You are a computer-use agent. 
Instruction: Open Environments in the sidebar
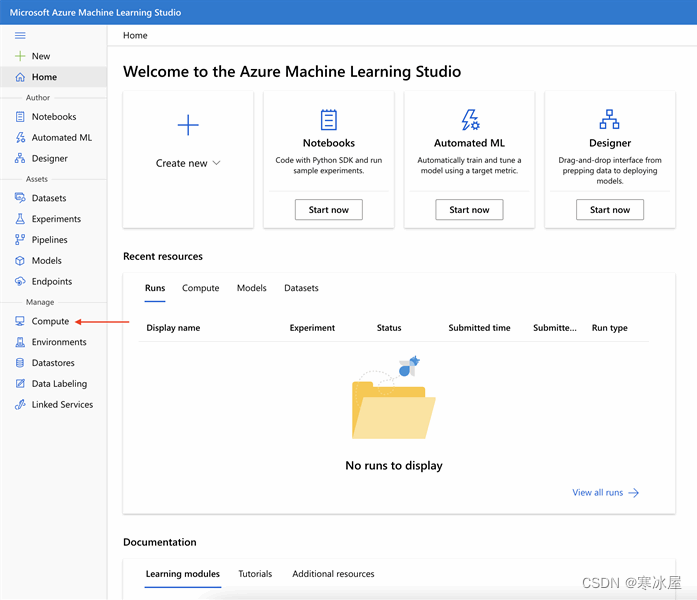point(59,342)
